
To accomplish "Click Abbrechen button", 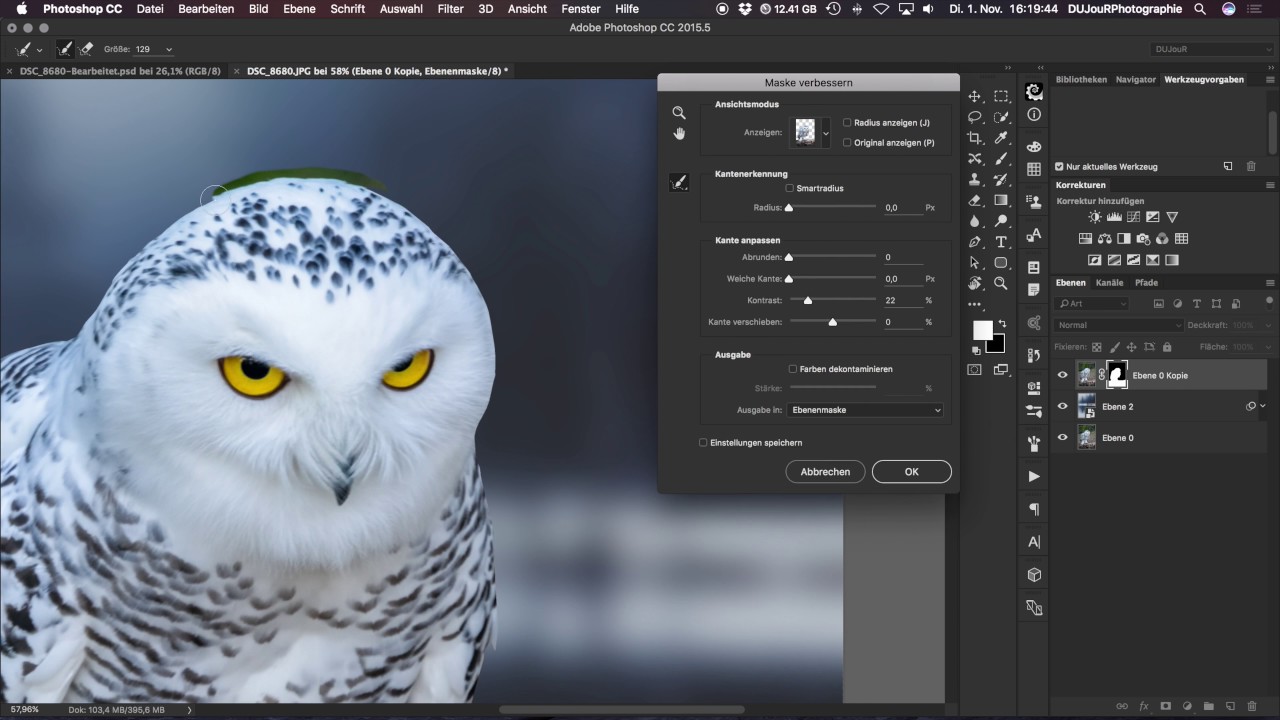I will click(825, 472).
